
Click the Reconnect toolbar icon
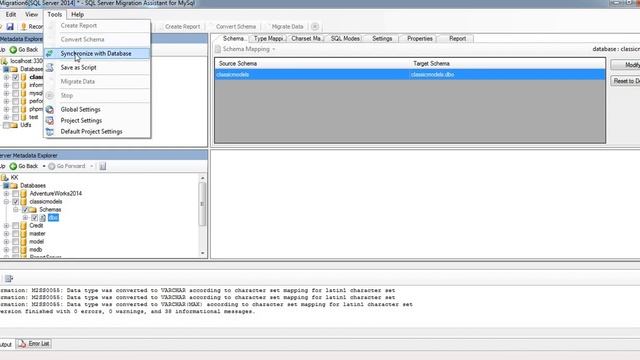(x=24, y=27)
